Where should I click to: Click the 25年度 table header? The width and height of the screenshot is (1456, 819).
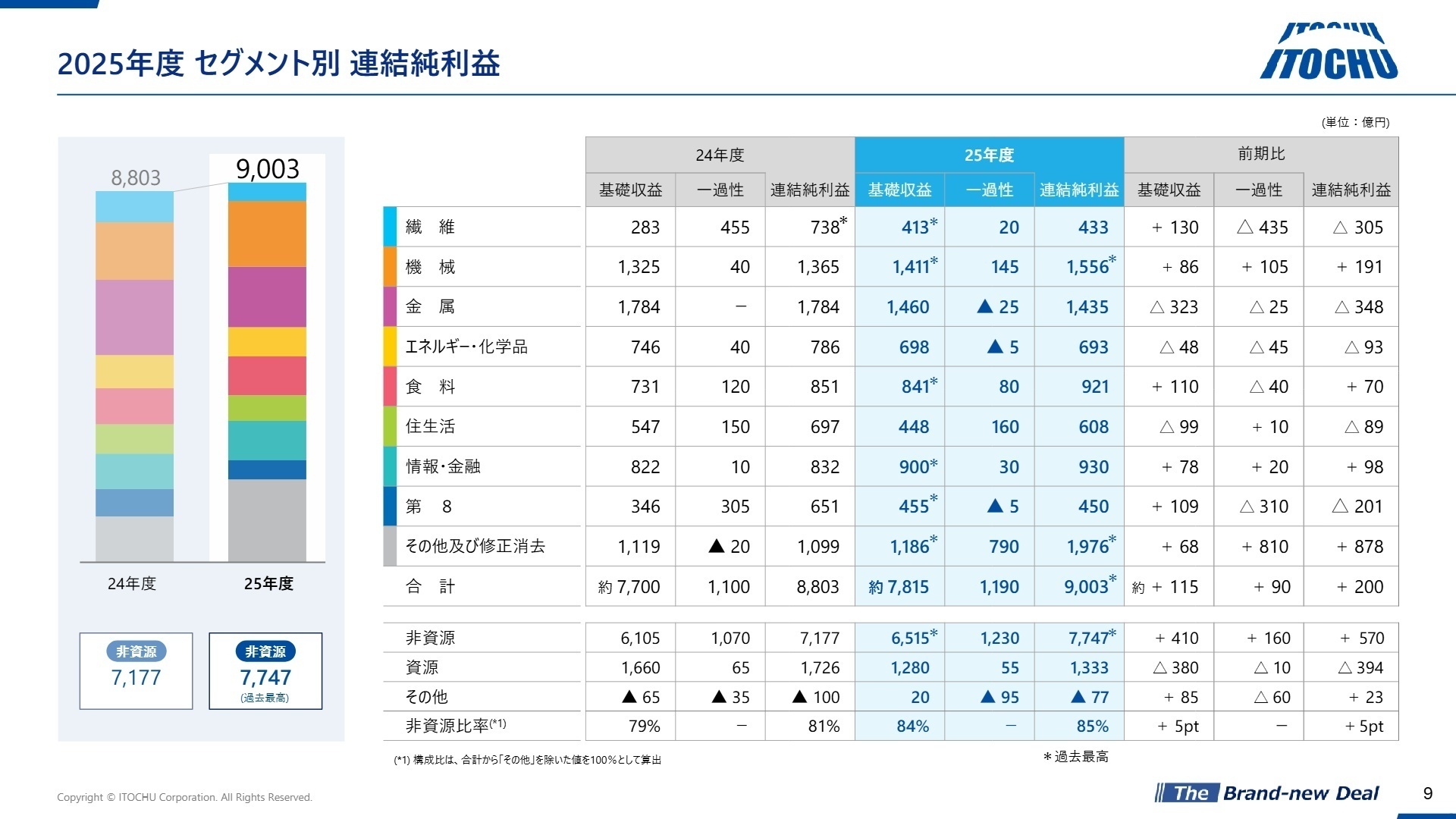[989, 155]
